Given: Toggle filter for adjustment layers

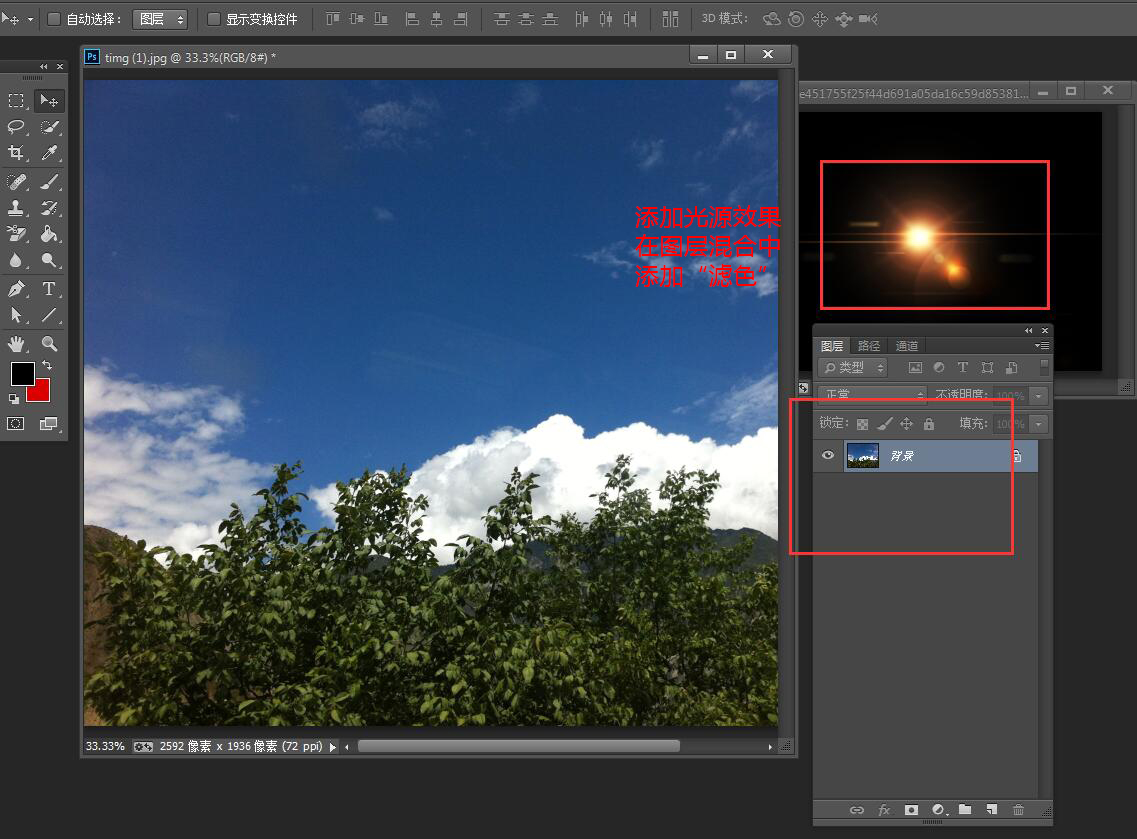Looking at the screenshot, I should point(939,368).
